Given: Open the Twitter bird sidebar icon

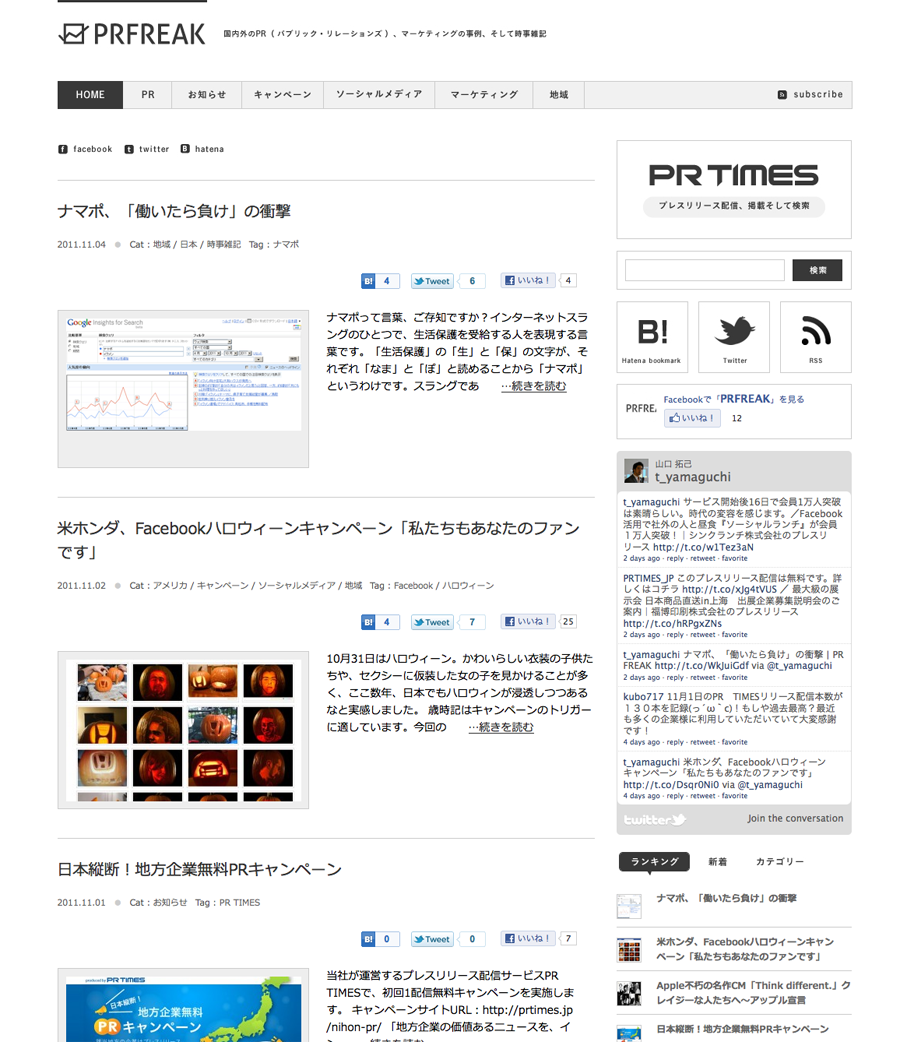Looking at the screenshot, I should pyautogui.click(x=734, y=337).
